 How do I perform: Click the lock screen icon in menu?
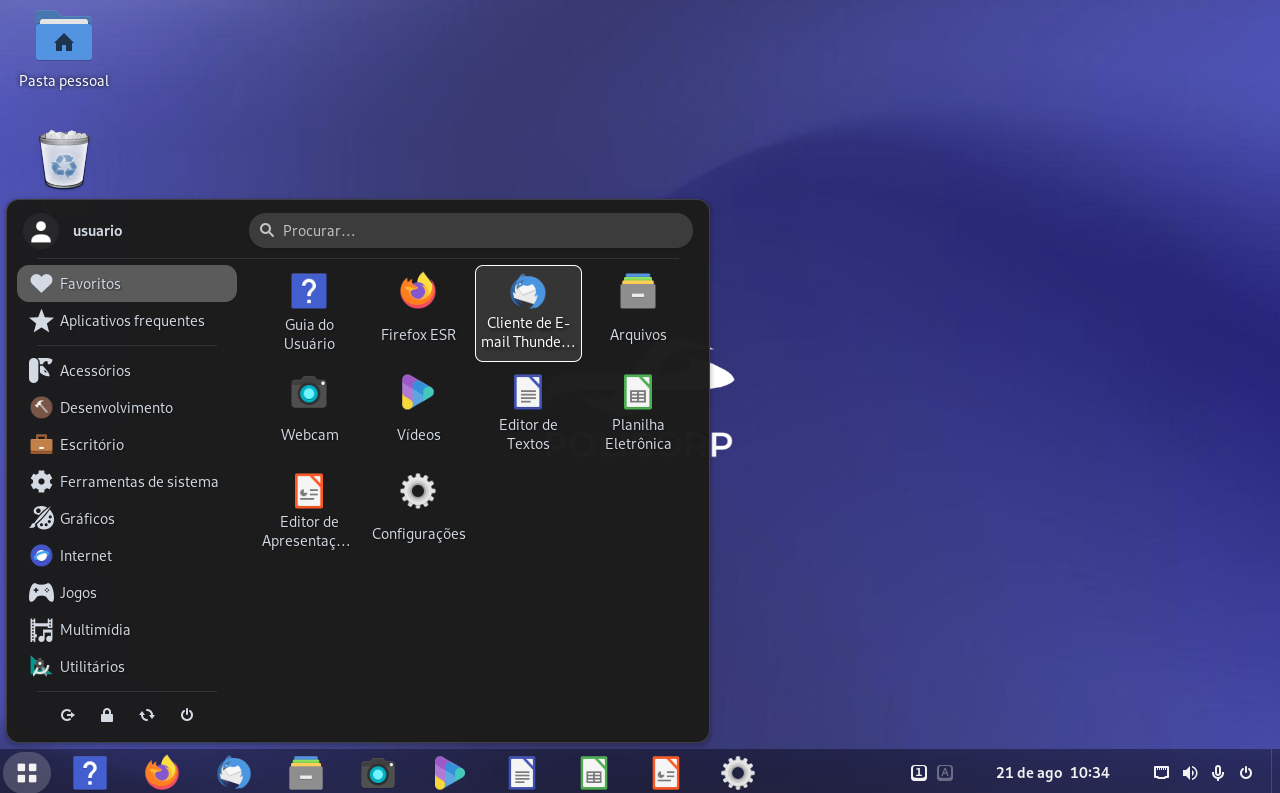(107, 715)
